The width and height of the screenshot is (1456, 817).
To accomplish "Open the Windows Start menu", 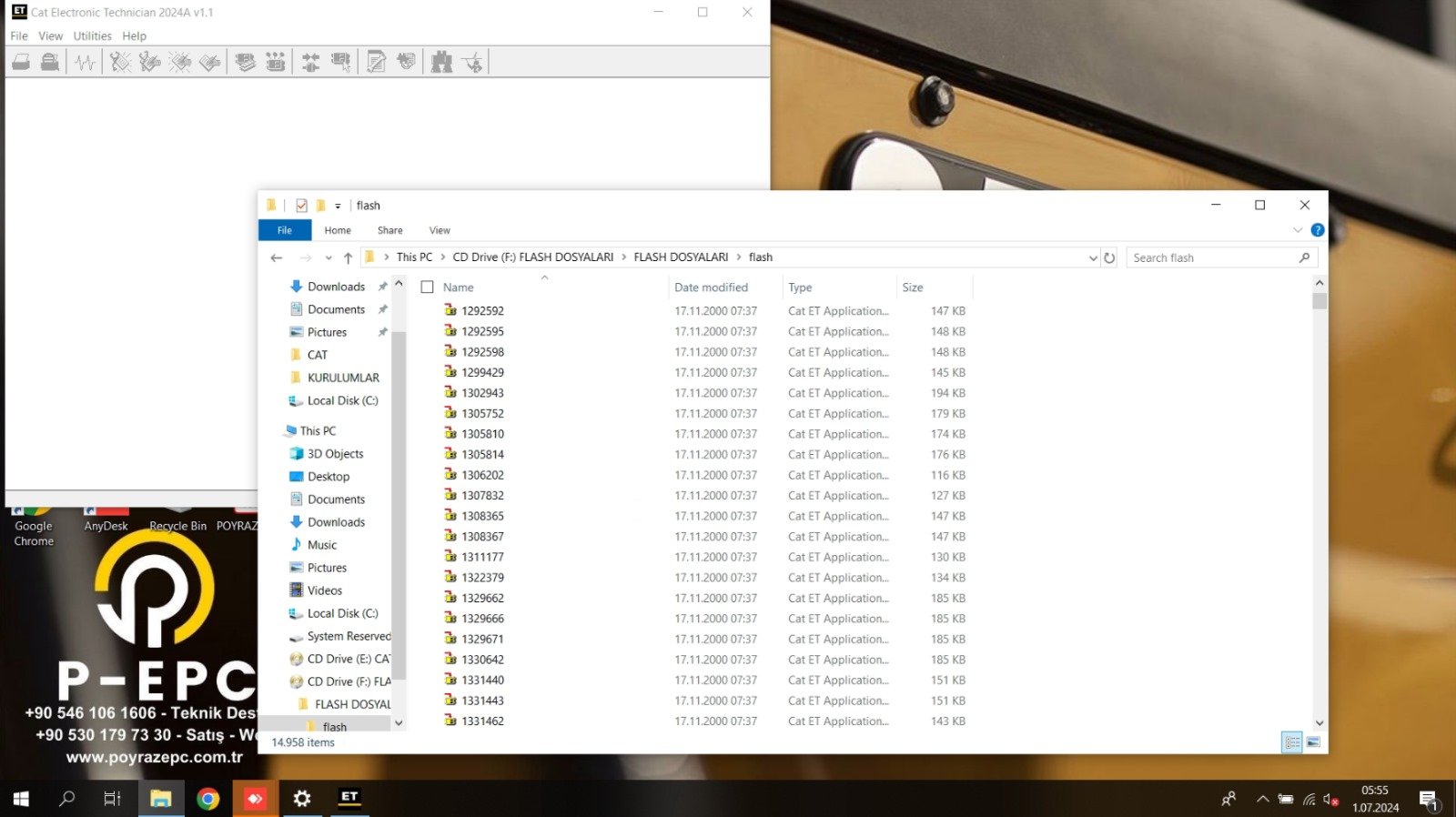I will click(x=21, y=799).
